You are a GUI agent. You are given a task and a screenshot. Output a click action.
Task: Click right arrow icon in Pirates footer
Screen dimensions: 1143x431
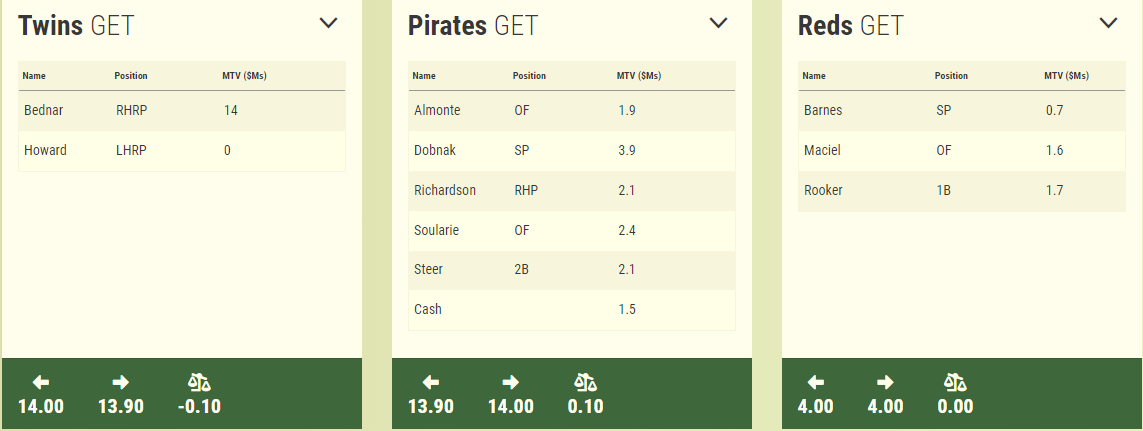click(510, 382)
